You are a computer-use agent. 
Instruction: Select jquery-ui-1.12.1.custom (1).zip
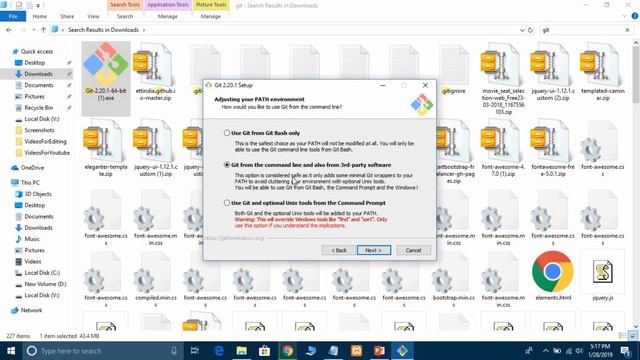[x=155, y=149]
